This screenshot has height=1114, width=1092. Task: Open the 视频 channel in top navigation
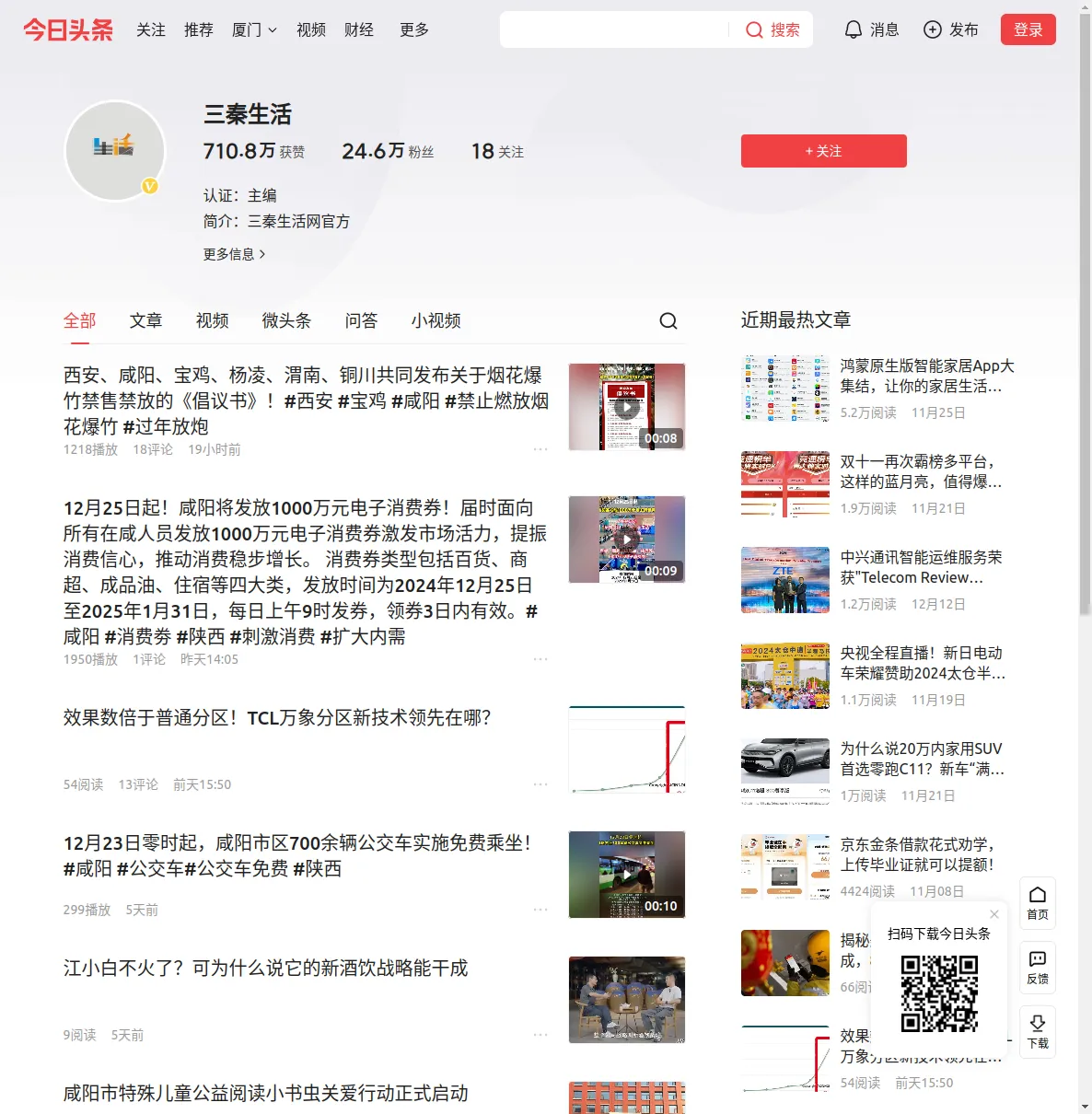pos(311,29)
